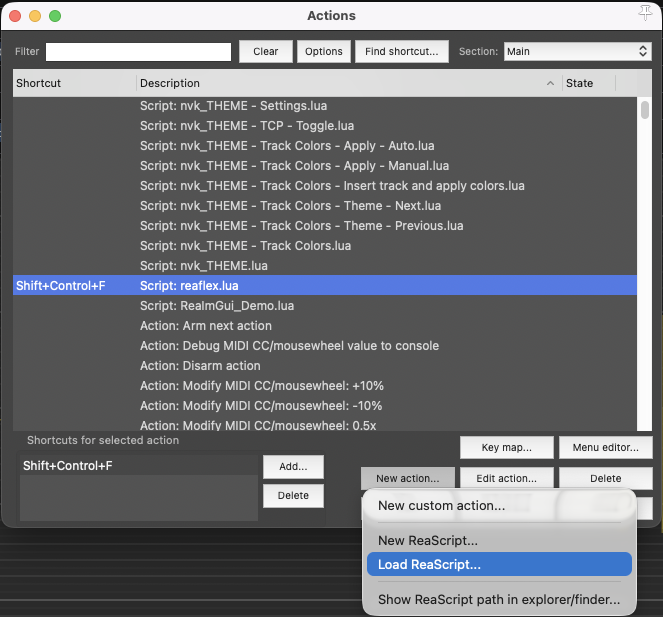Select Track Colors - Theme - Previous.lua

(x=325, y=226)
